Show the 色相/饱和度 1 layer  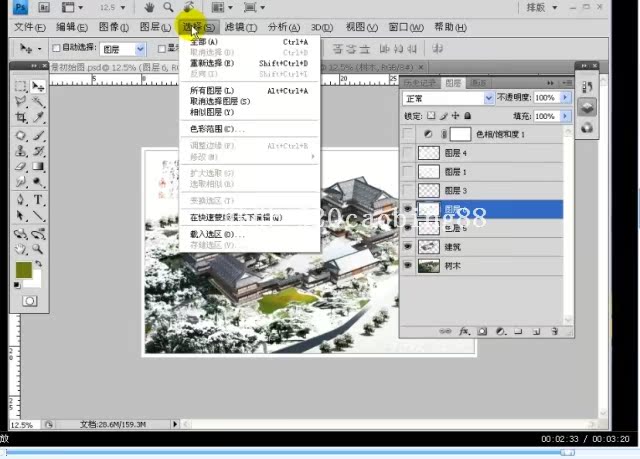point(407,134)
